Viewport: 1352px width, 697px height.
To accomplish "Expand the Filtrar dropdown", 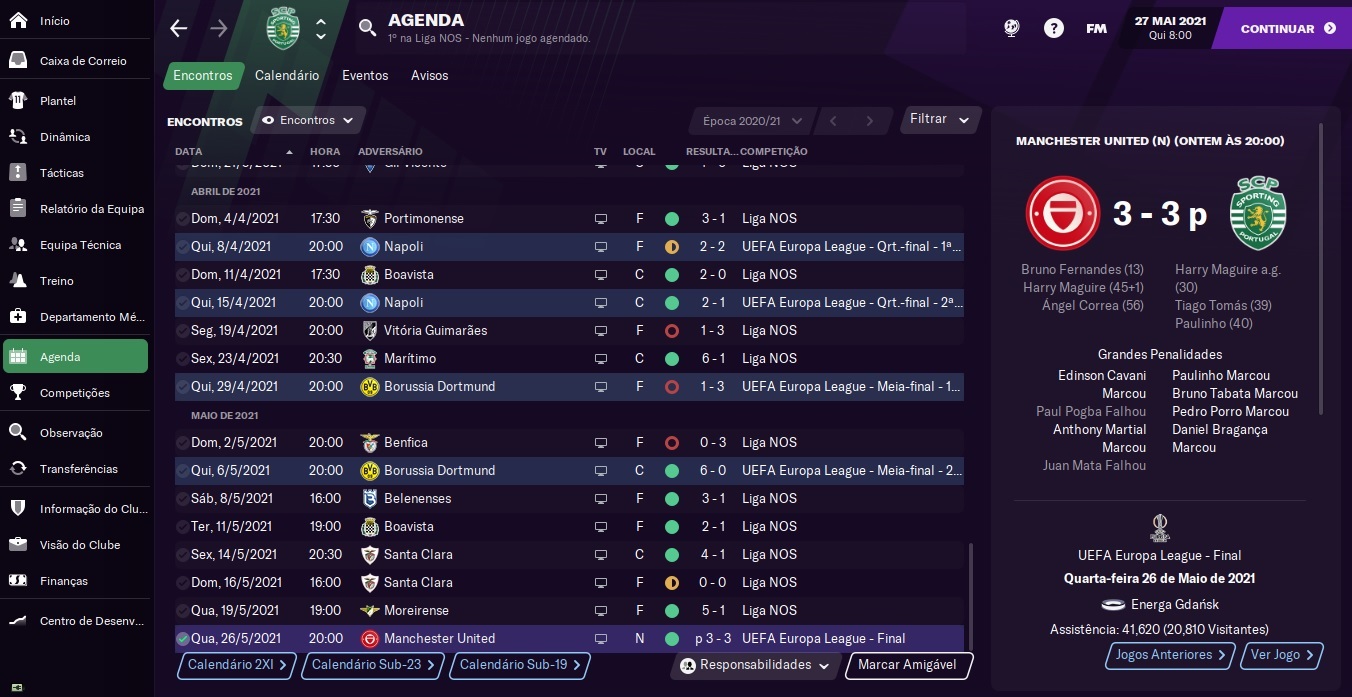I will pos(941,119).
